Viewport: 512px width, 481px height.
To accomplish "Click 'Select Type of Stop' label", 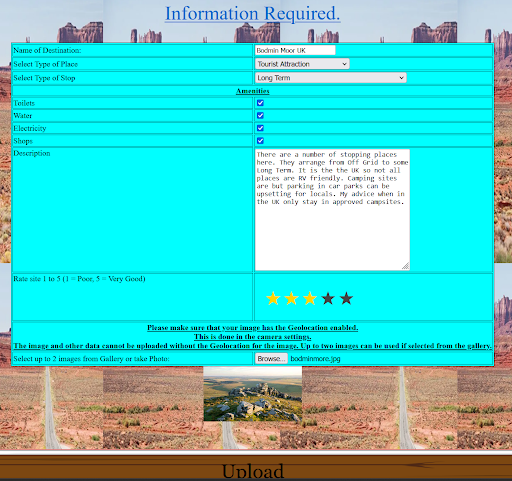I will click(x=44, y=78).
